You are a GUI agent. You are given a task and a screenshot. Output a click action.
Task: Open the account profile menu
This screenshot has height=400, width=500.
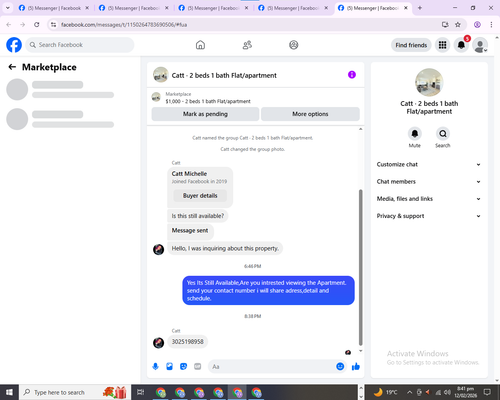[x=480, y=45]
